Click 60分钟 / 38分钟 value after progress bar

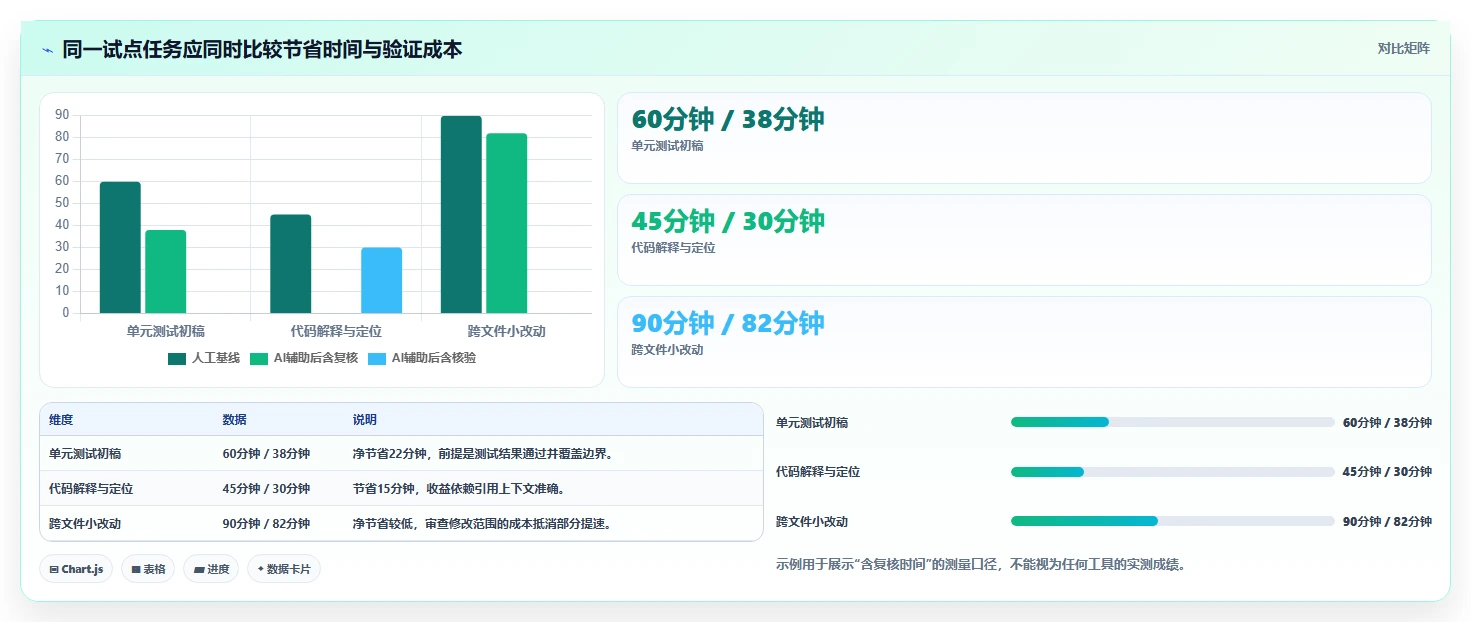click(x=1387, y=423)
